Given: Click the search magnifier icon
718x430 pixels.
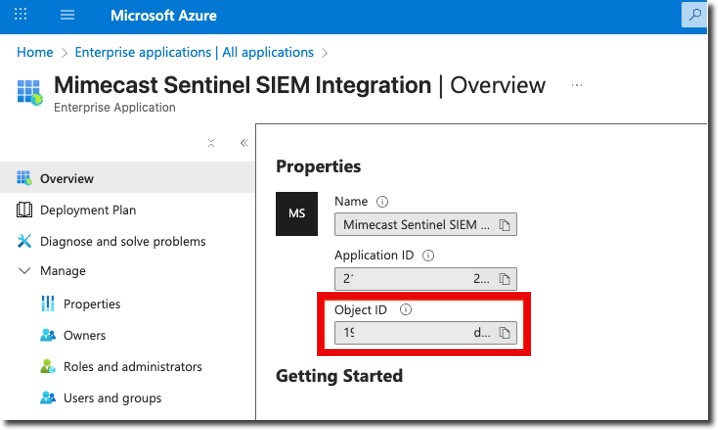Looking at the screenshot, I should 693,15.
